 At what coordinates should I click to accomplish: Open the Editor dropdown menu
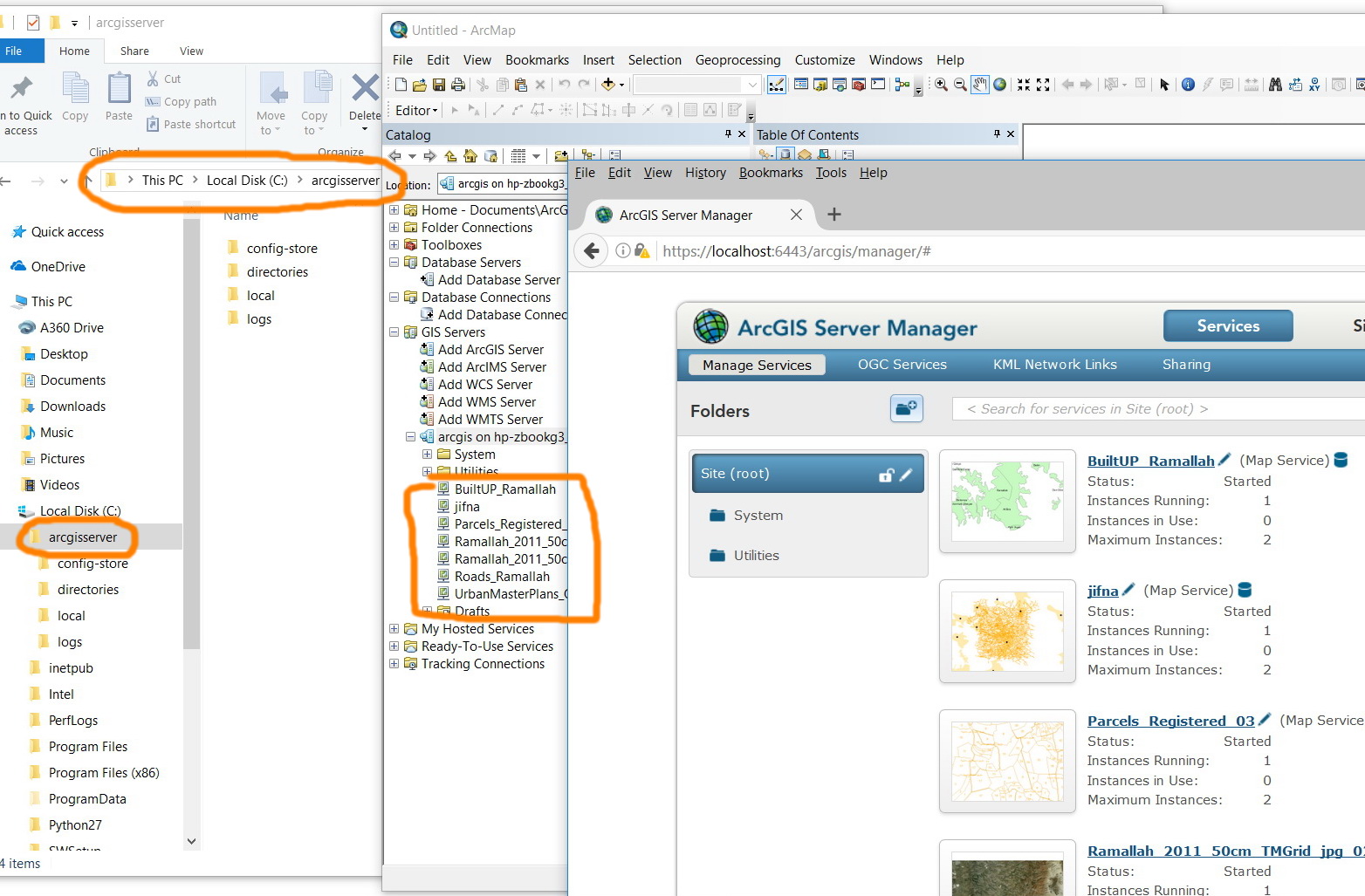point(415,110)
